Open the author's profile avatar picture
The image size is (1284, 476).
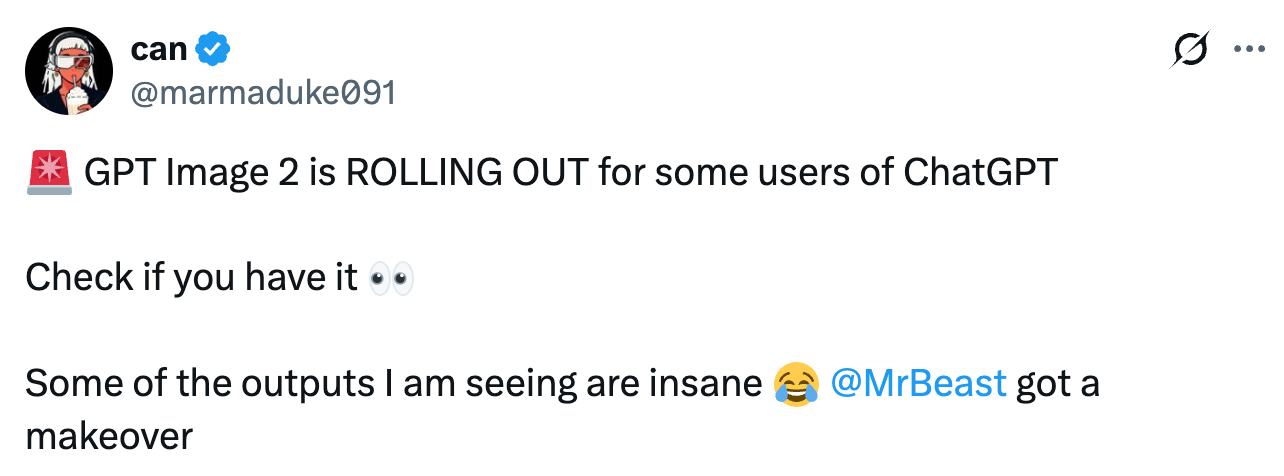point(66,71)
